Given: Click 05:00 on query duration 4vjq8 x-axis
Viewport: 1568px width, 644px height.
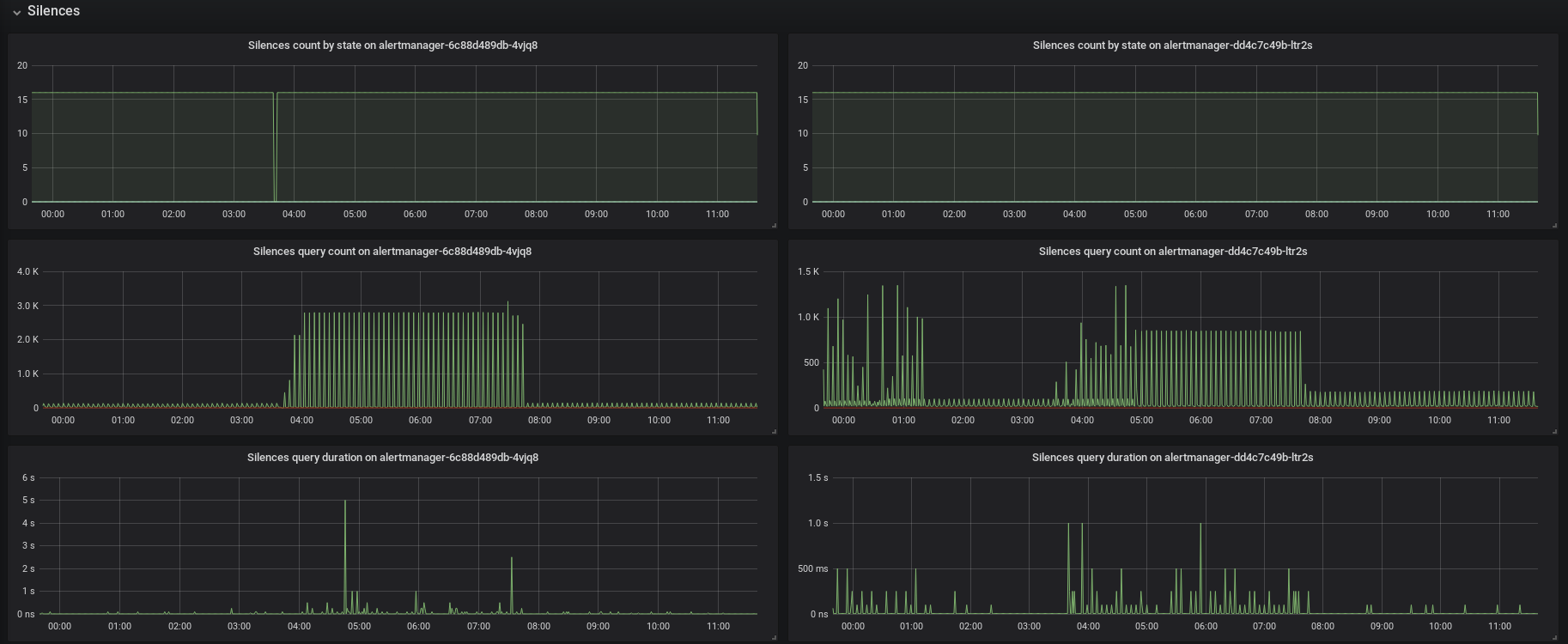Looking at the screenshot, I should [359, 626].
